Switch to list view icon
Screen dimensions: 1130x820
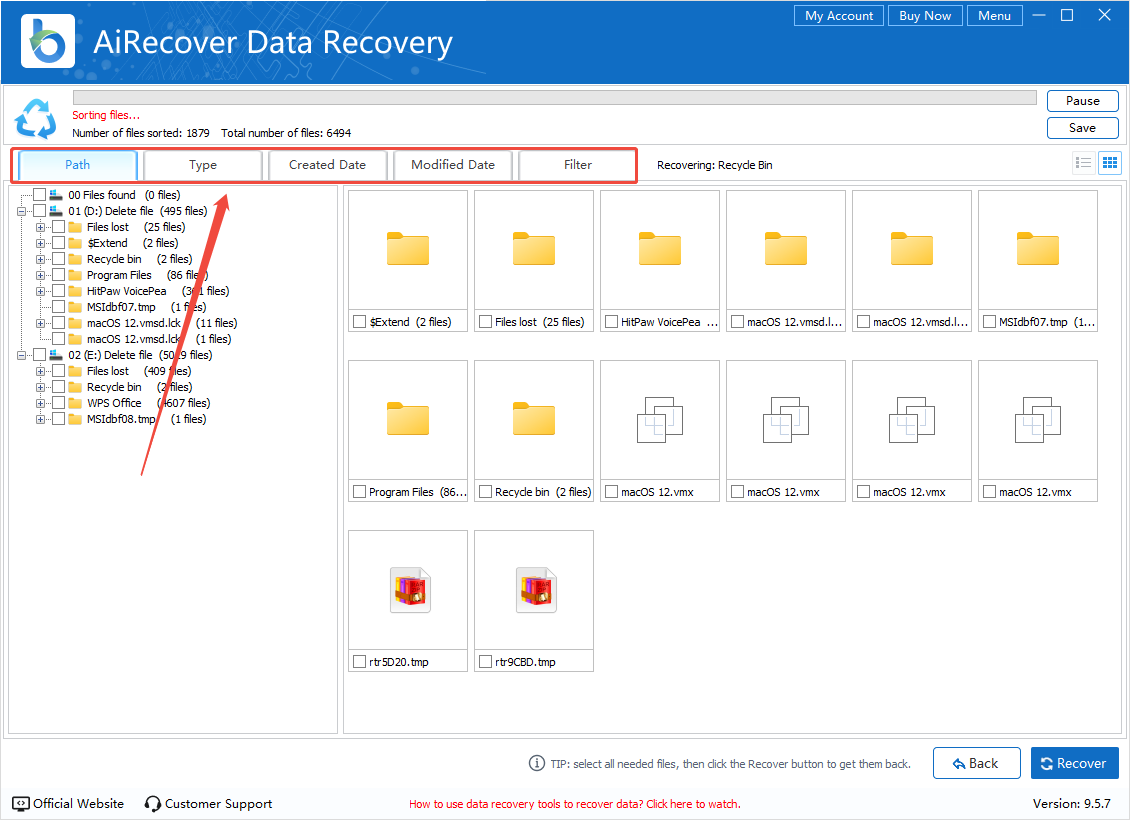pos(1083,163)
